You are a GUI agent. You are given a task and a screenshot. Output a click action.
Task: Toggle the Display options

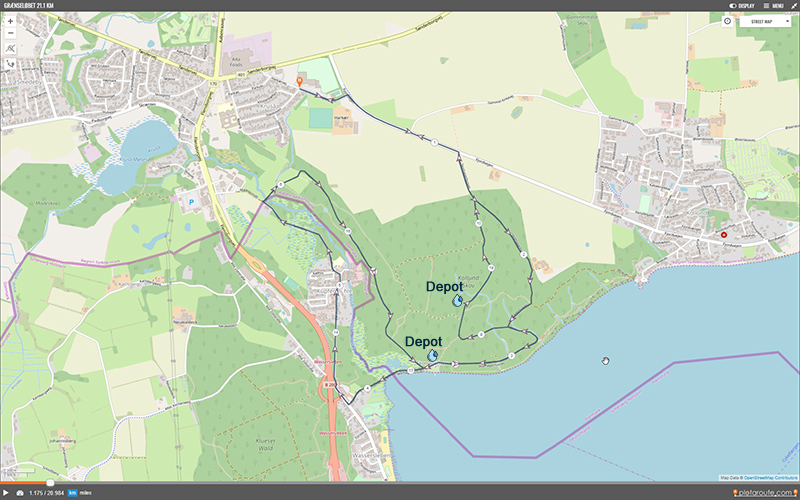[x=741, y=5]
